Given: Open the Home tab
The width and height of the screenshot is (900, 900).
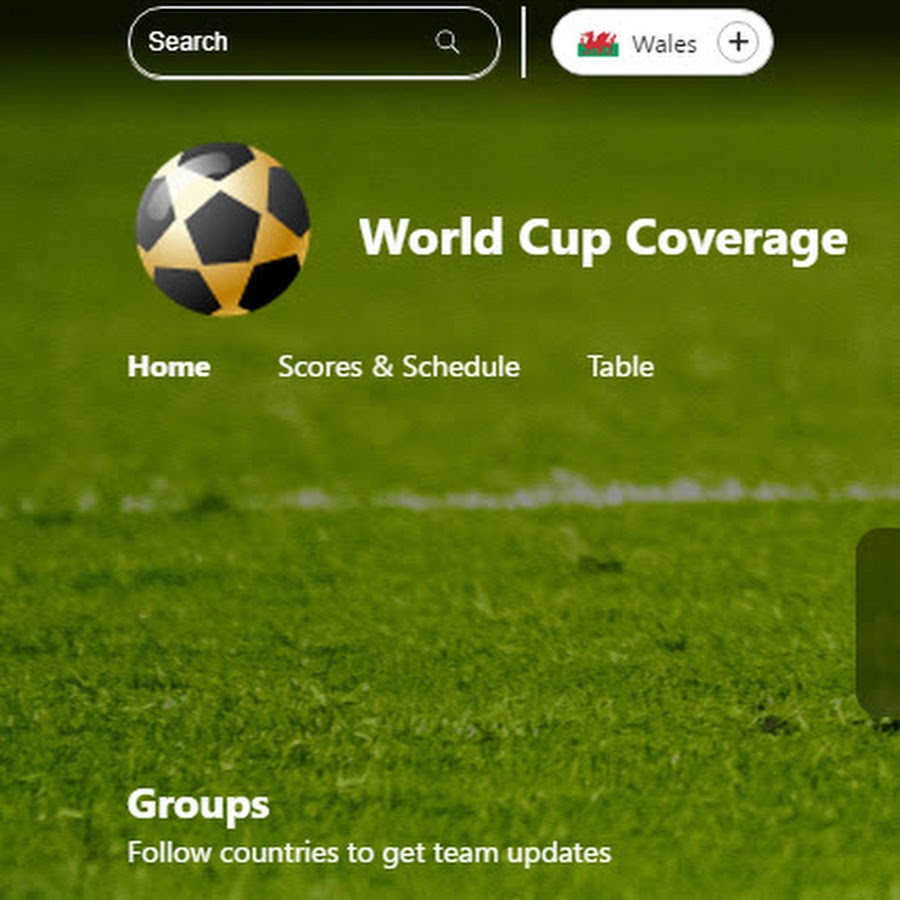Looking at the screenshot, I should [x=169, y=366].
